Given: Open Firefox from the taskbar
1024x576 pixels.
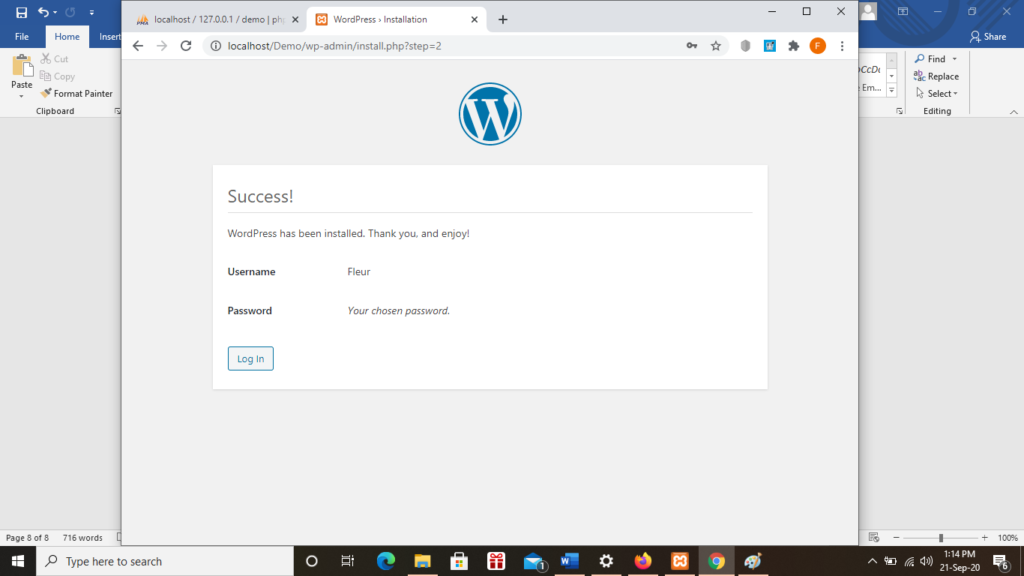Looking at the screenshot, I should tap(643, 561).
